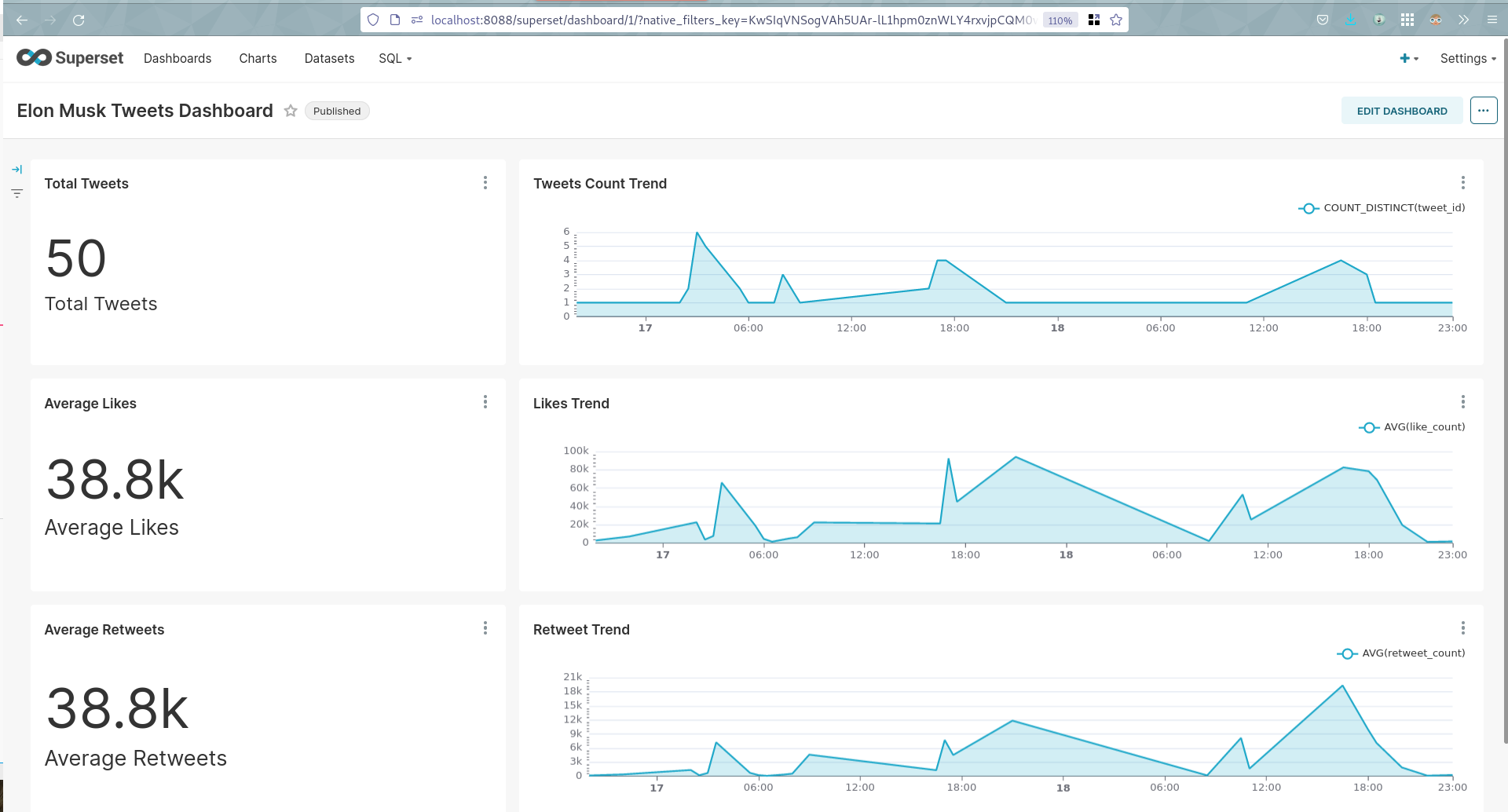The width and height of the screenshot is (1508, 812).
Task: Open Average Retweets chart options menu
Action: coord(485,628)
